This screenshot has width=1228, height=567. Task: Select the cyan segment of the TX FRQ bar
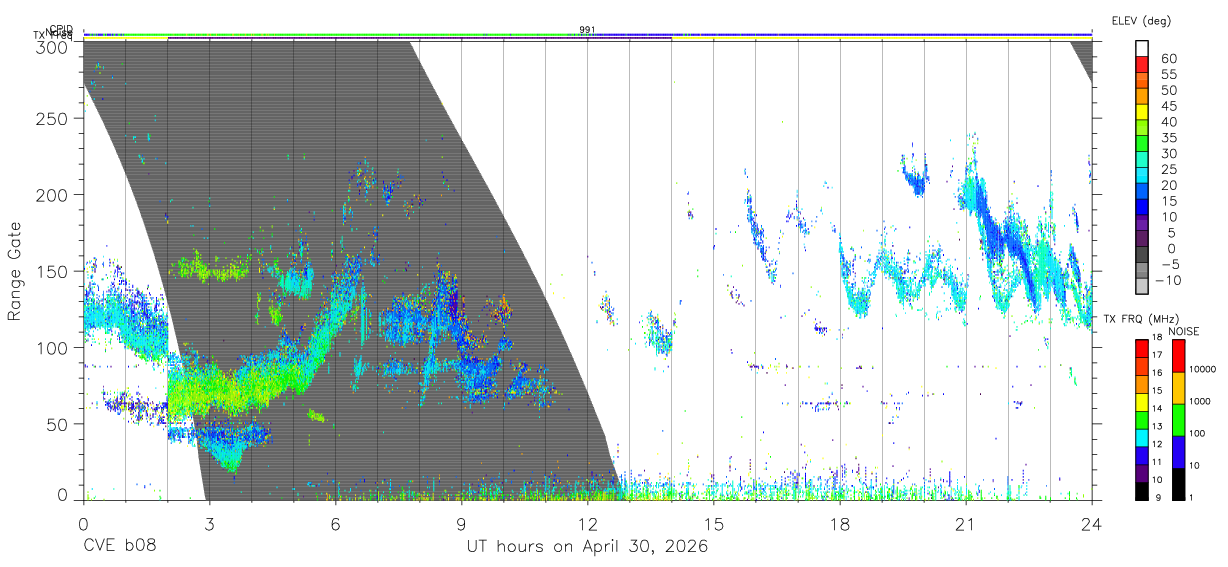click(x=1142, y=438)
